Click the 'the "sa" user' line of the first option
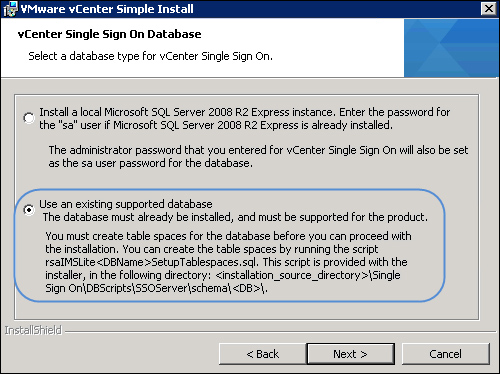 point(216,125)
